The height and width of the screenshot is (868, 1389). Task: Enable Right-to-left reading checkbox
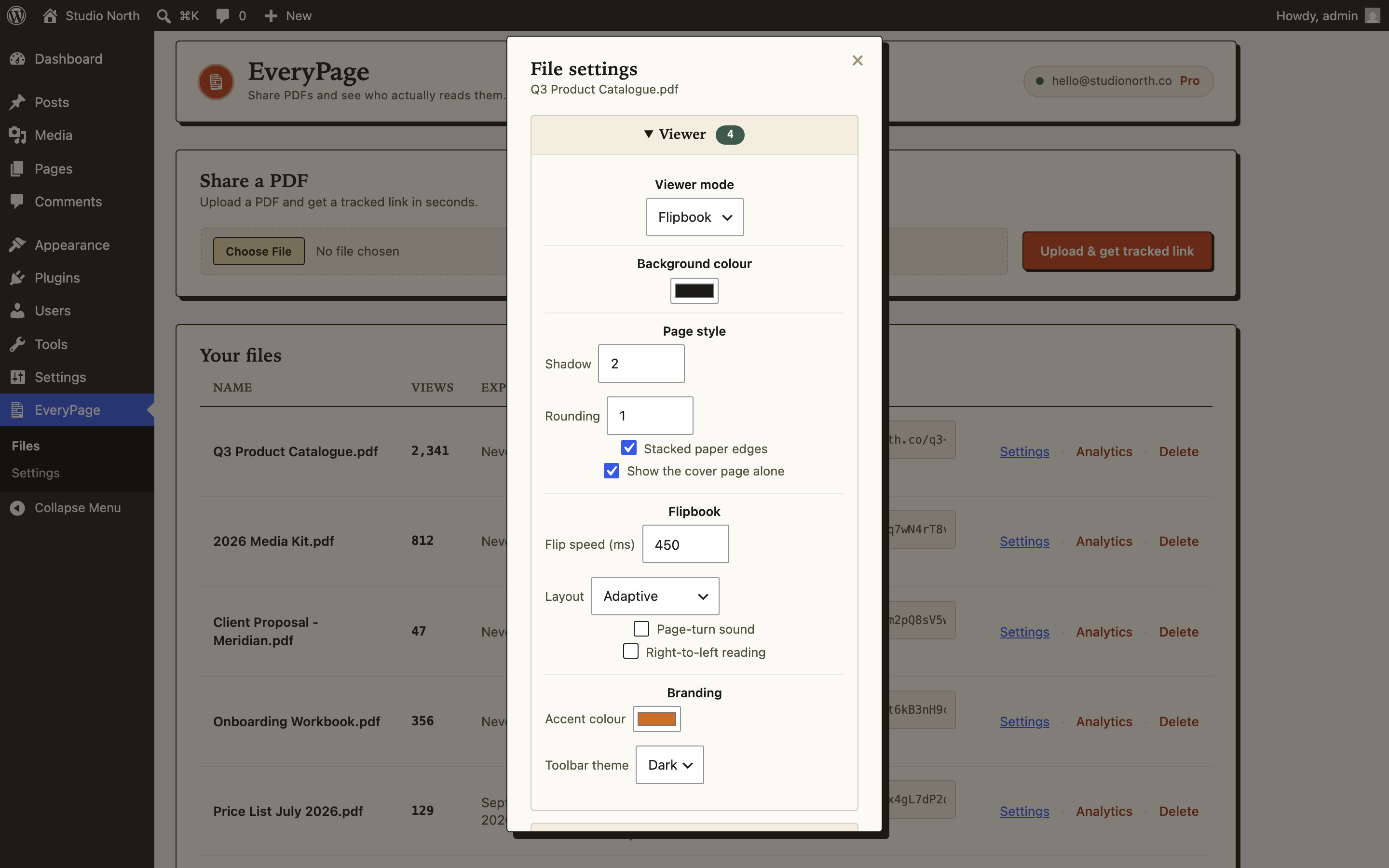click(x=631, y=651)
